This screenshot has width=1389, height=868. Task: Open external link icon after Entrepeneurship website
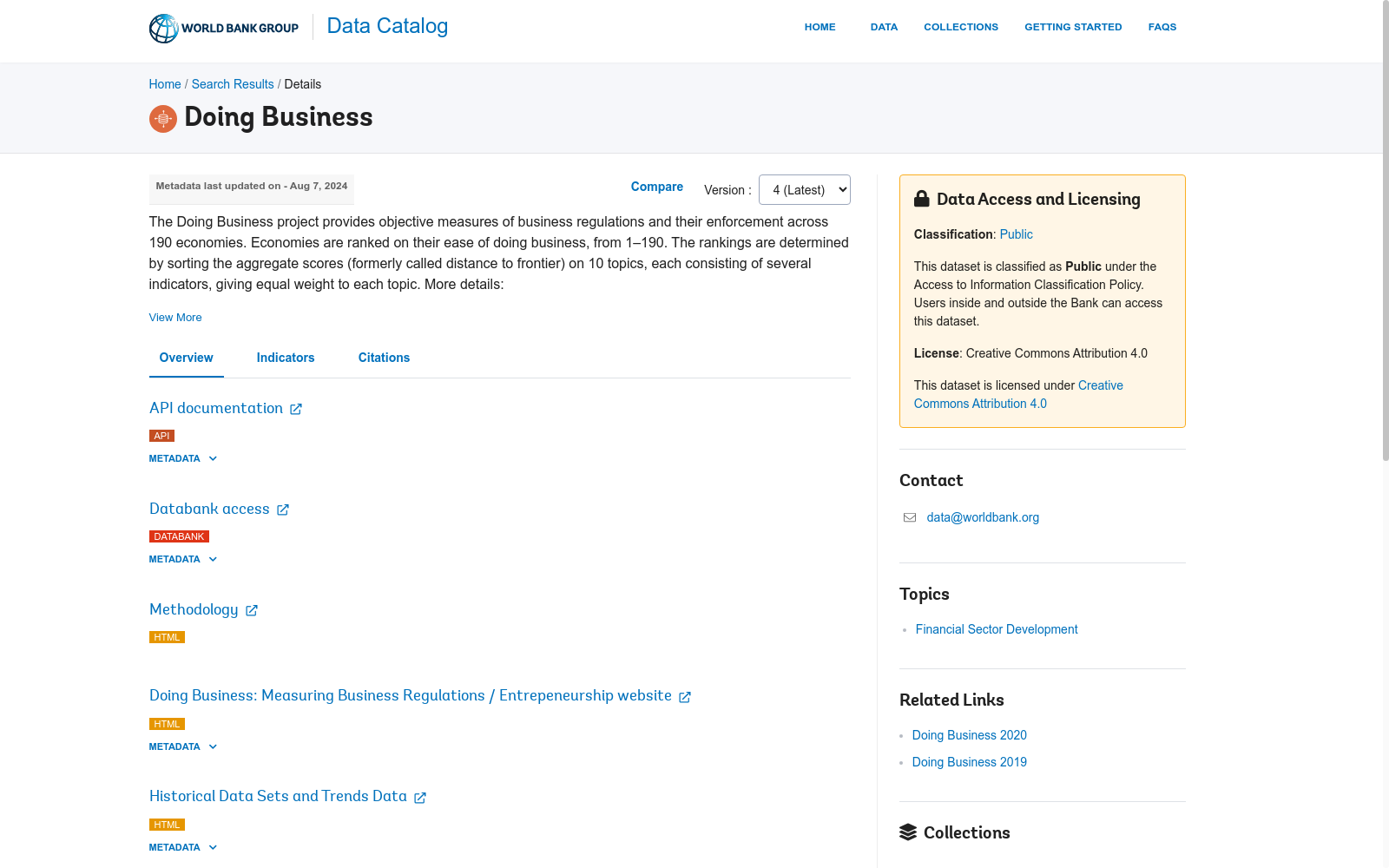[x=685, y=697]
